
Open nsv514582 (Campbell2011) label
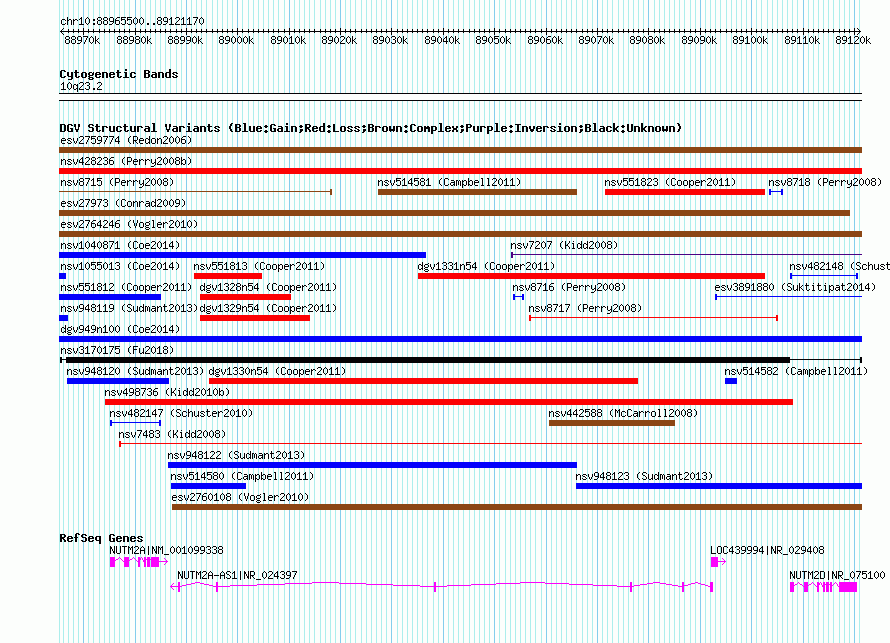[x=796, y=371]
